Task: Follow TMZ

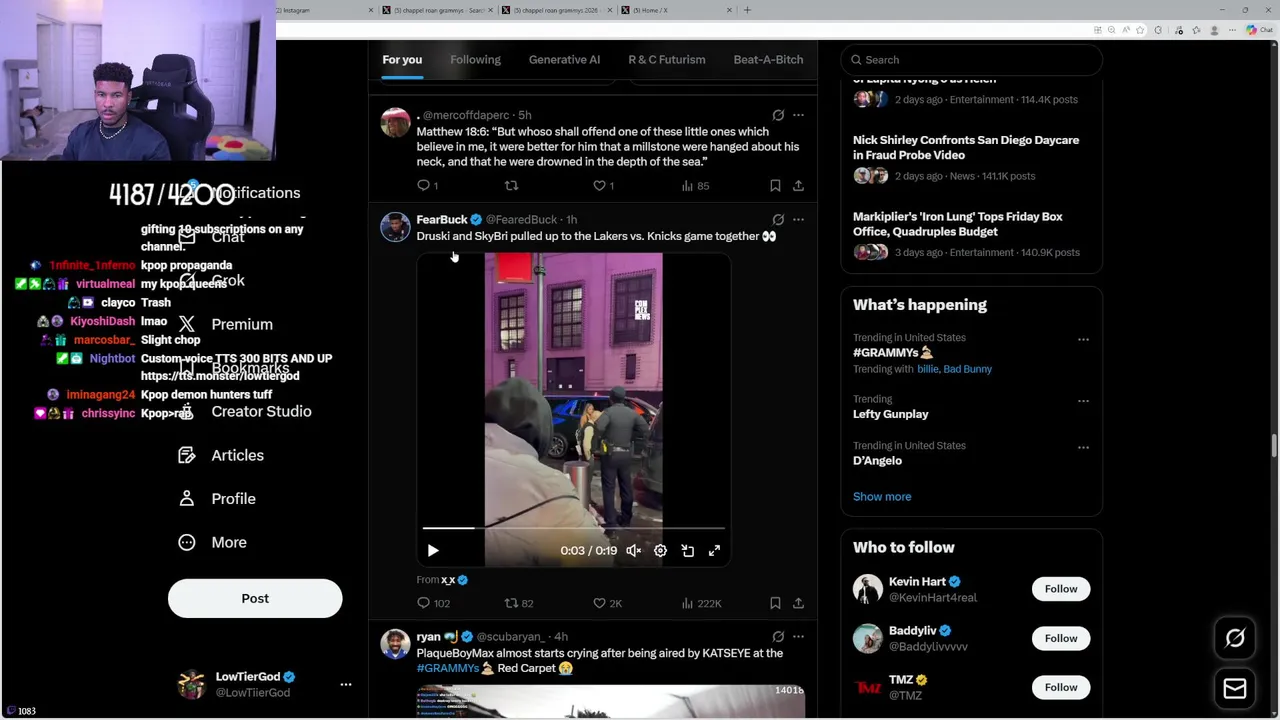Action: 1061,687
